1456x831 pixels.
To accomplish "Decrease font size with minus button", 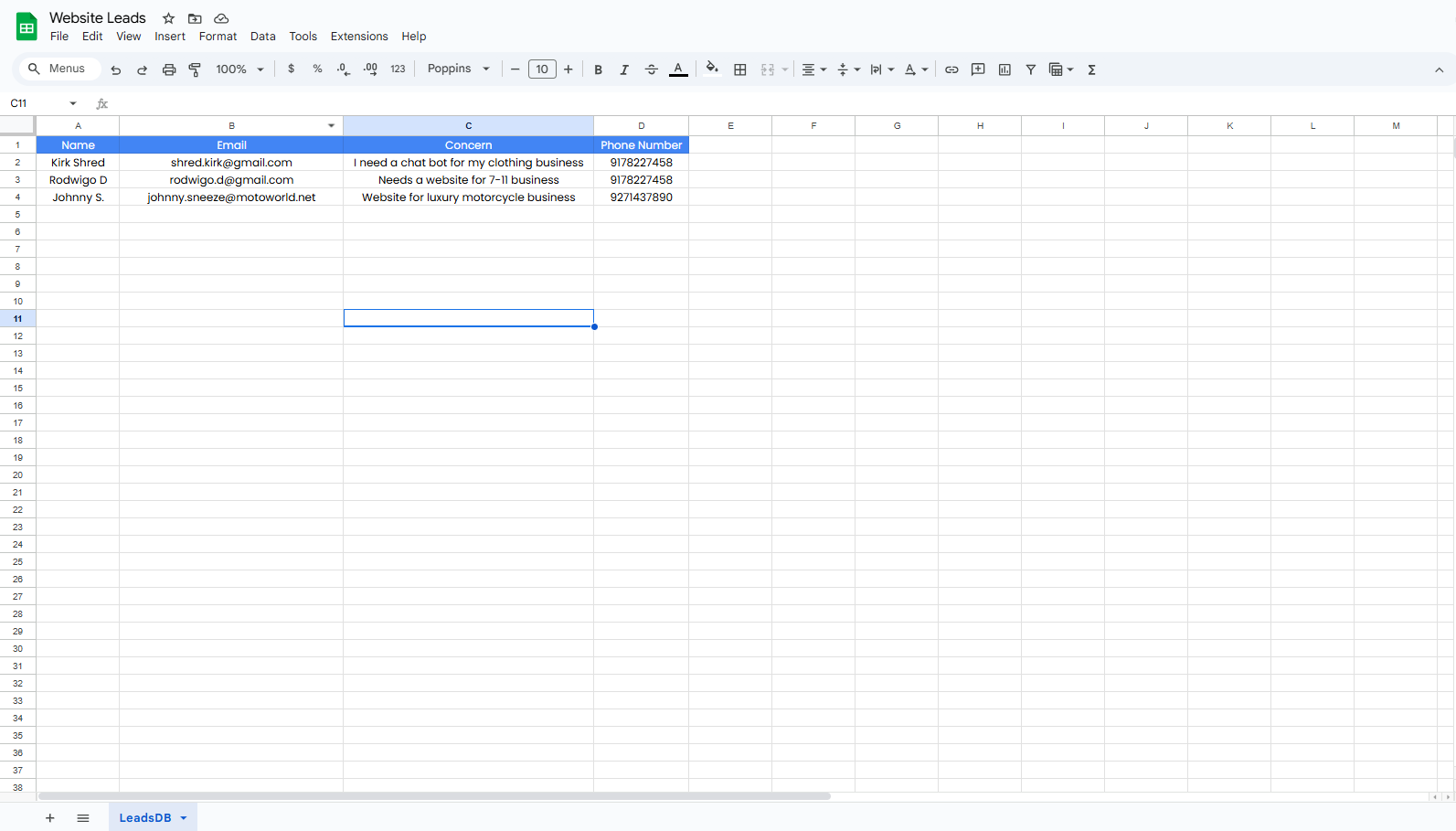I will tap(515, 69).
